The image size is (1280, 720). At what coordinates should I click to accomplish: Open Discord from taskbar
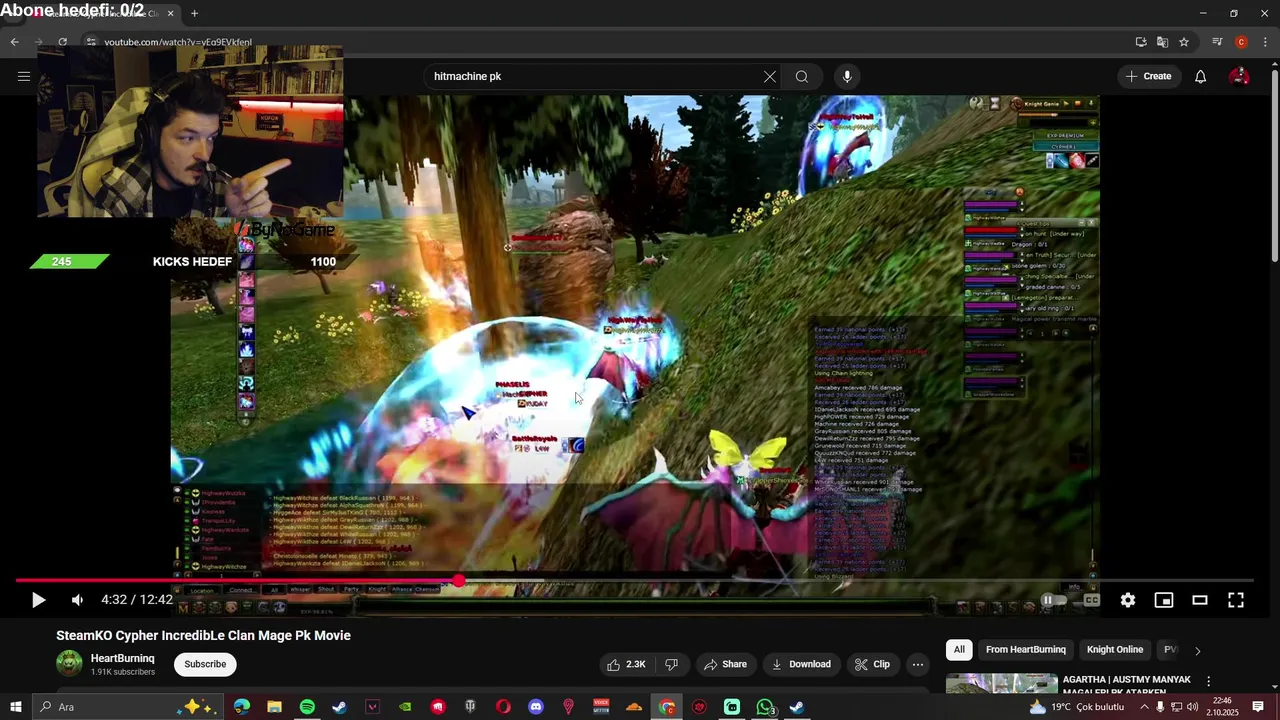[536, 707]
